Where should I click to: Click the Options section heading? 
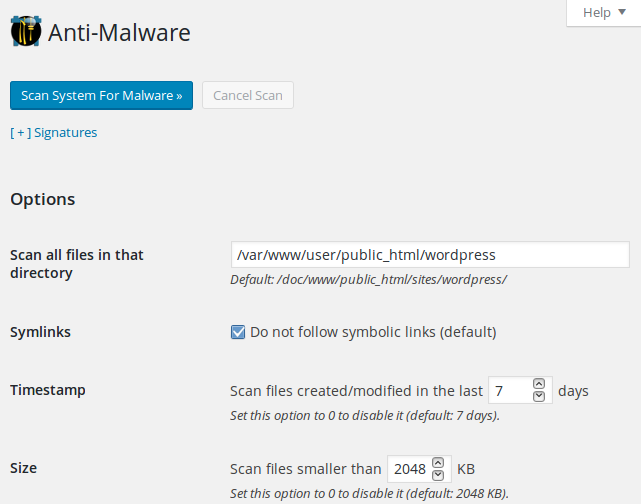pos(43,199)
